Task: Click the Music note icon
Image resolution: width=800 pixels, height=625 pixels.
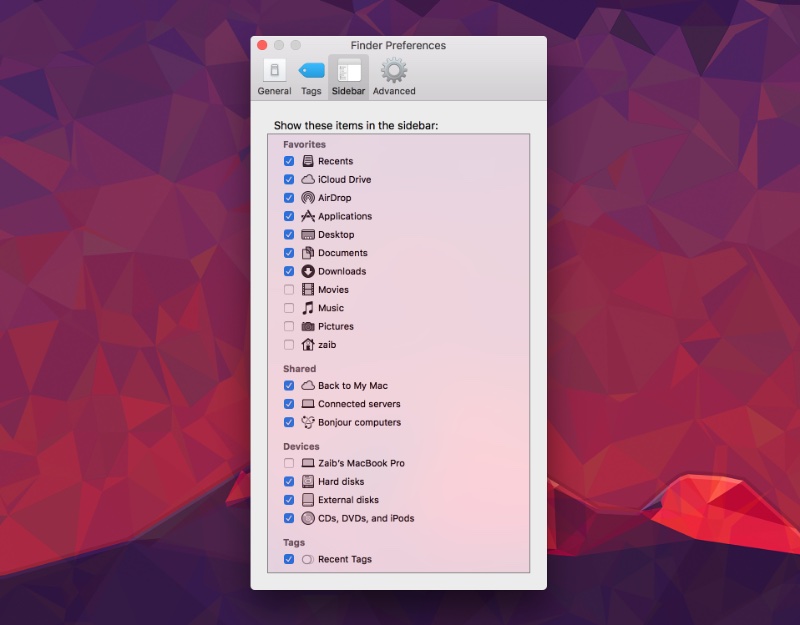Action: point(306,308)
